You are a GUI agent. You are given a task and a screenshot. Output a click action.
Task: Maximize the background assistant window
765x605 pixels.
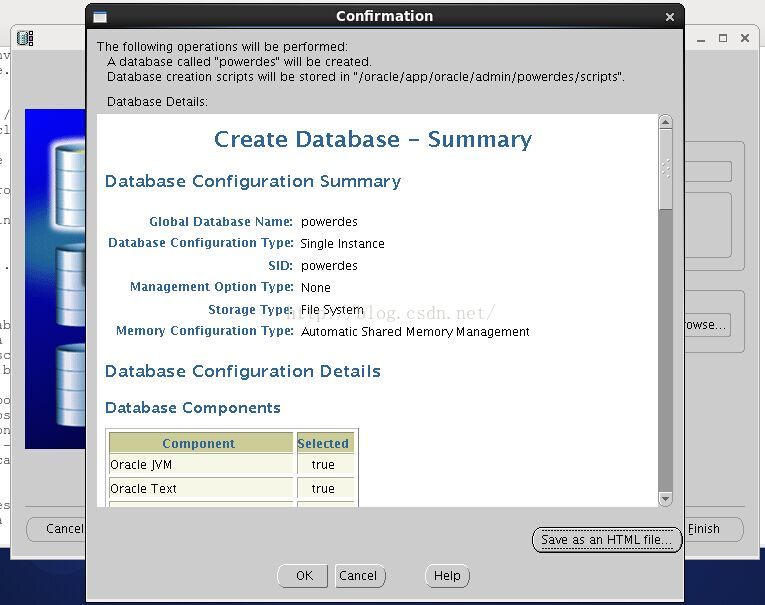pyautogui.click(x=723, y=38)
